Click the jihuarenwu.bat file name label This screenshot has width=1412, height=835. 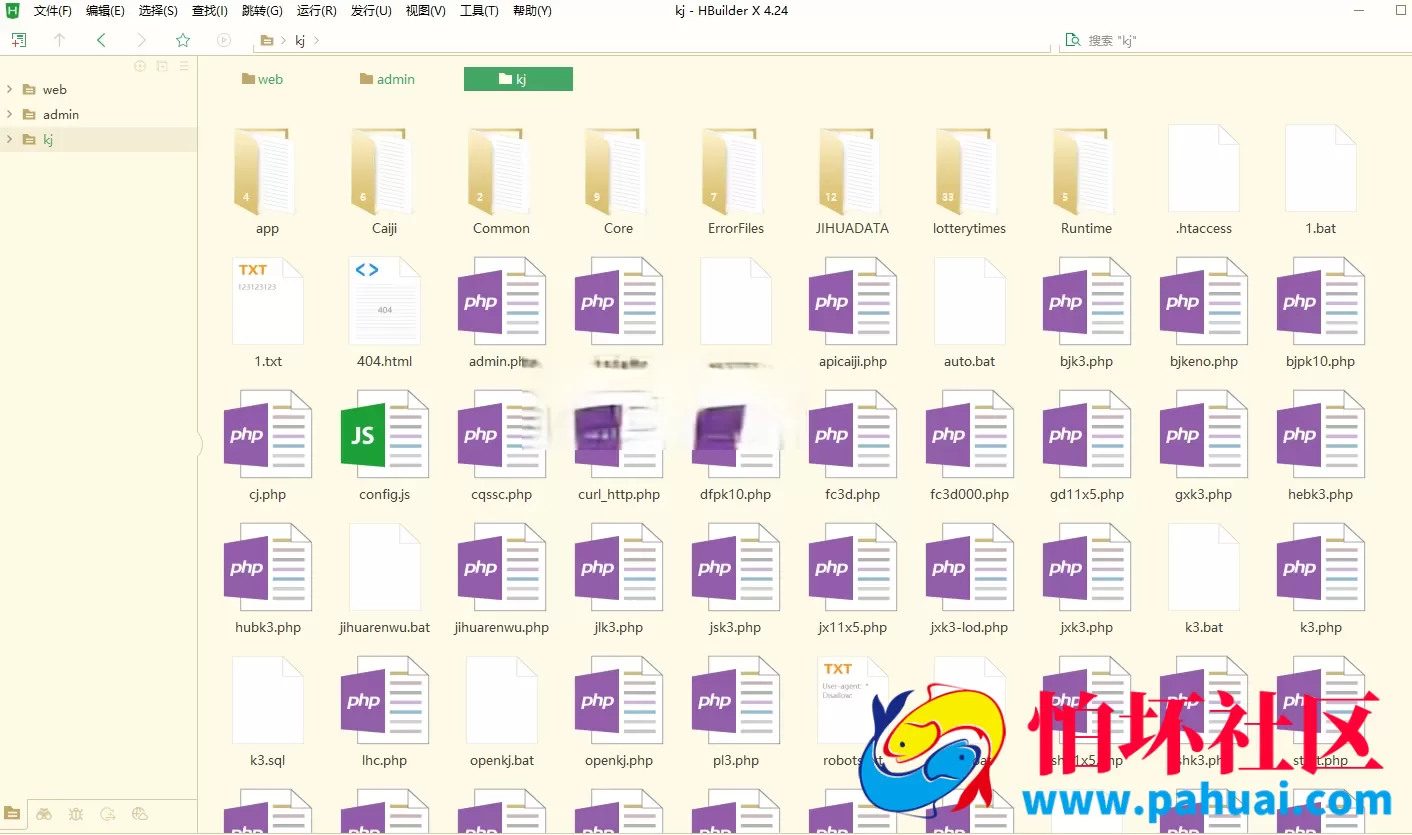[x=384, y=627]
